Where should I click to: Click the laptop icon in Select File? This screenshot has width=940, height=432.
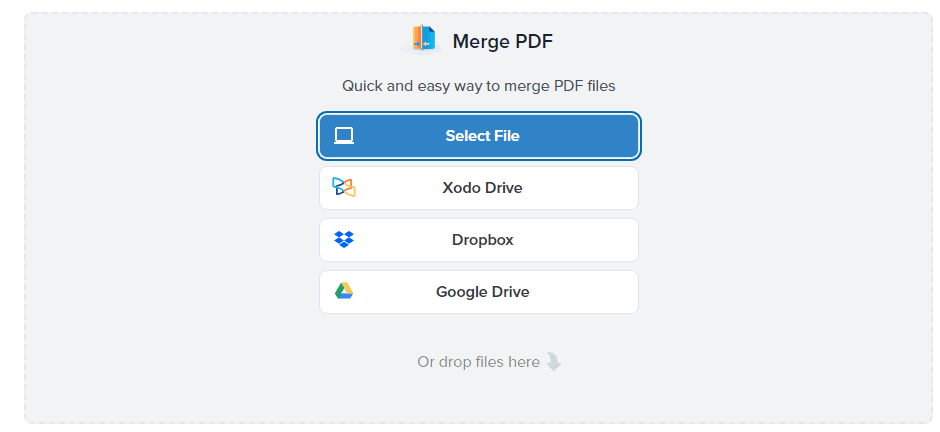pyautogui.click(x=344, y=136)
